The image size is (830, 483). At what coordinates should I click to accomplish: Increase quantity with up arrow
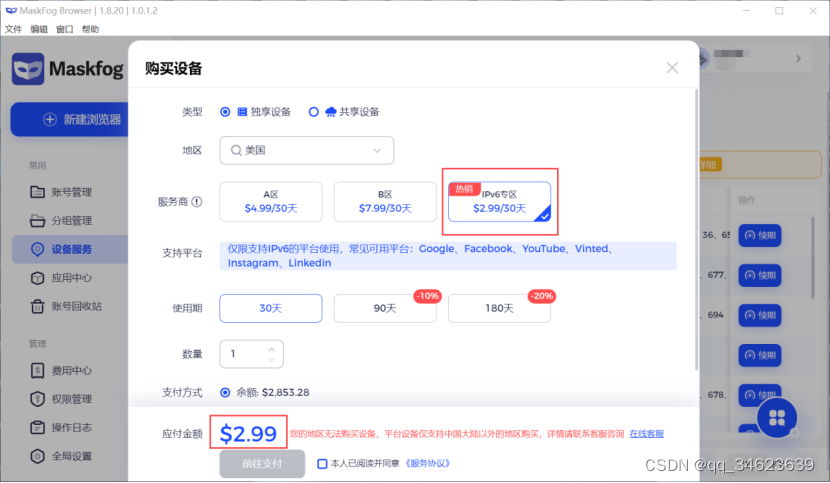point(272,350)
